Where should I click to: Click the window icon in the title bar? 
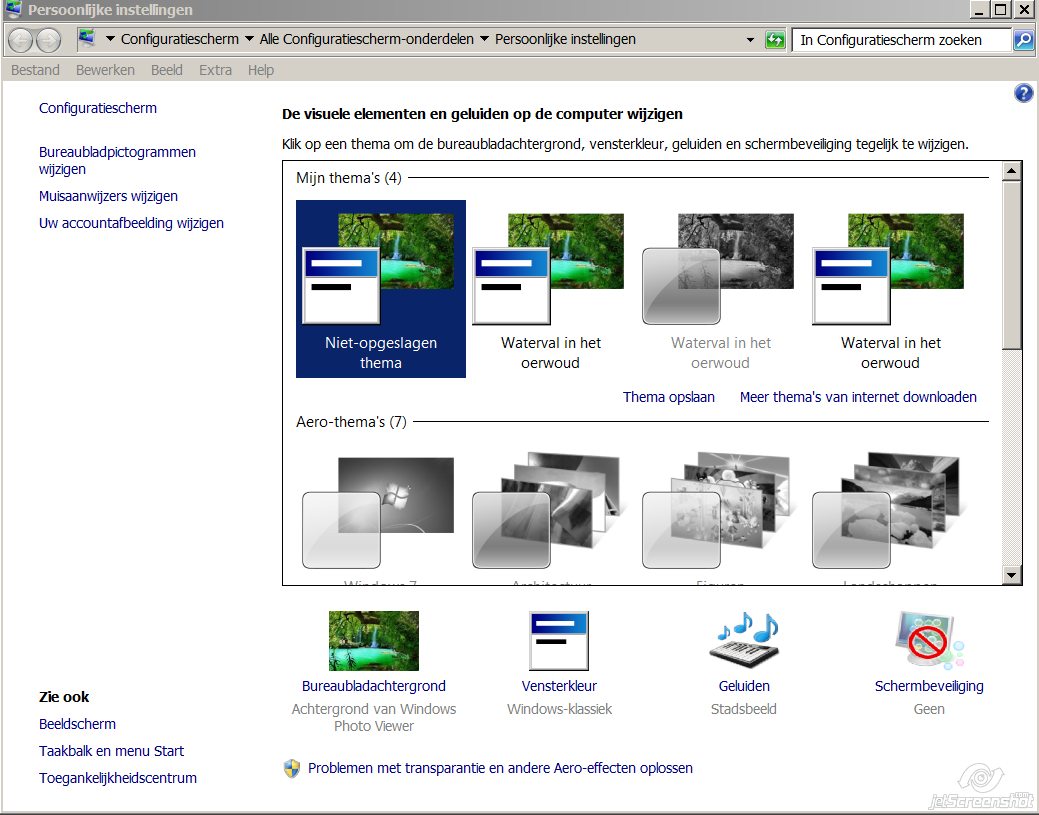pyautogui.click(x=13, y=9)
